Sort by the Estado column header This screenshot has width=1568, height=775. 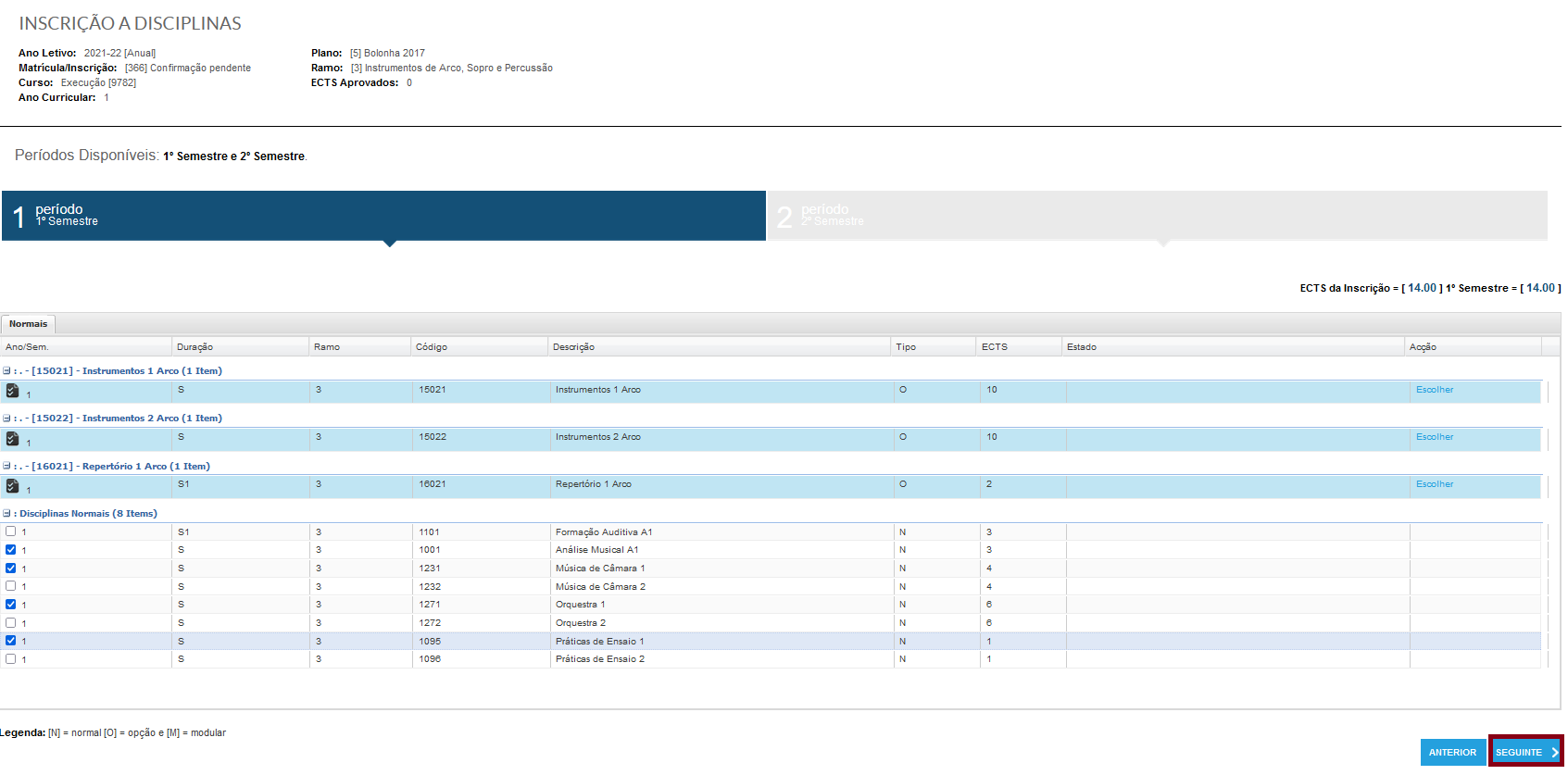coord(1234,347)
